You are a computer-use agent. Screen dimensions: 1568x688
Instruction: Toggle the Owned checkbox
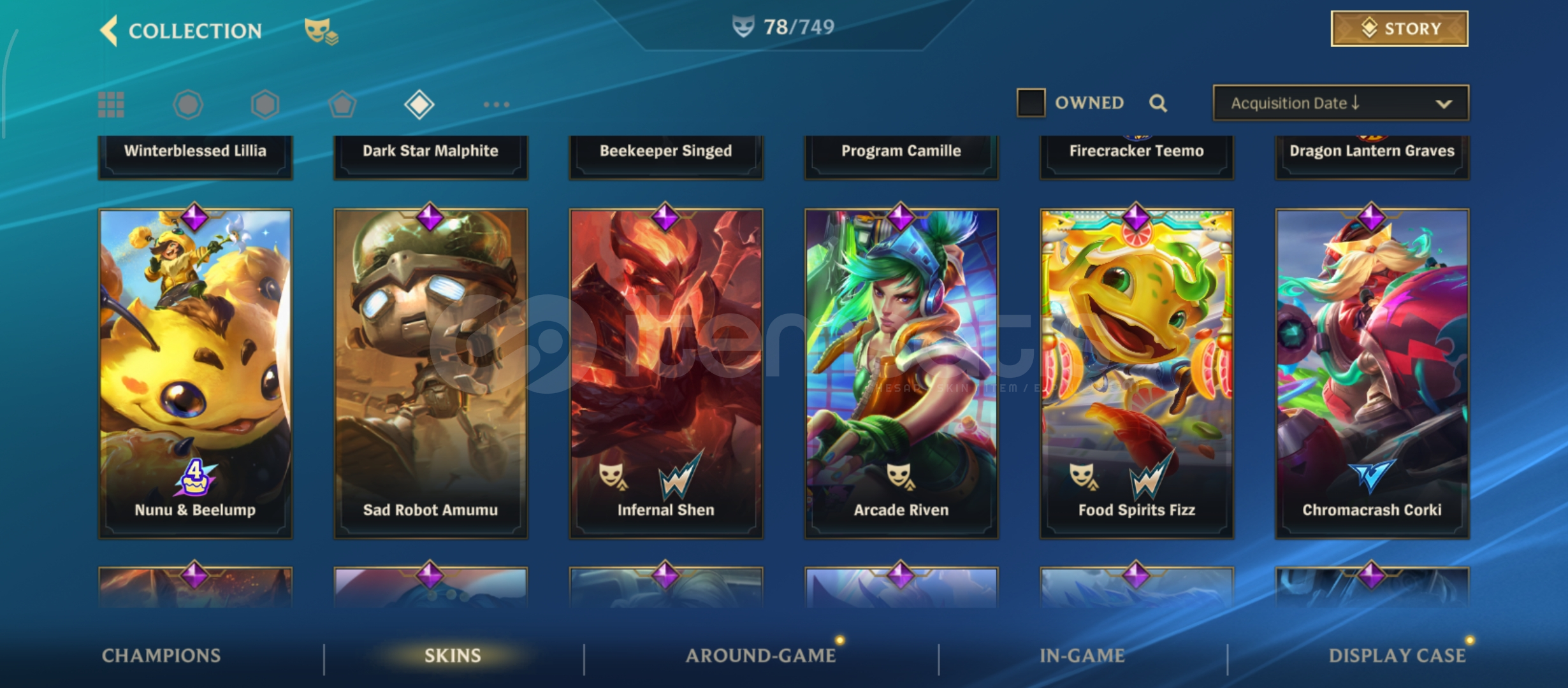1031,103
